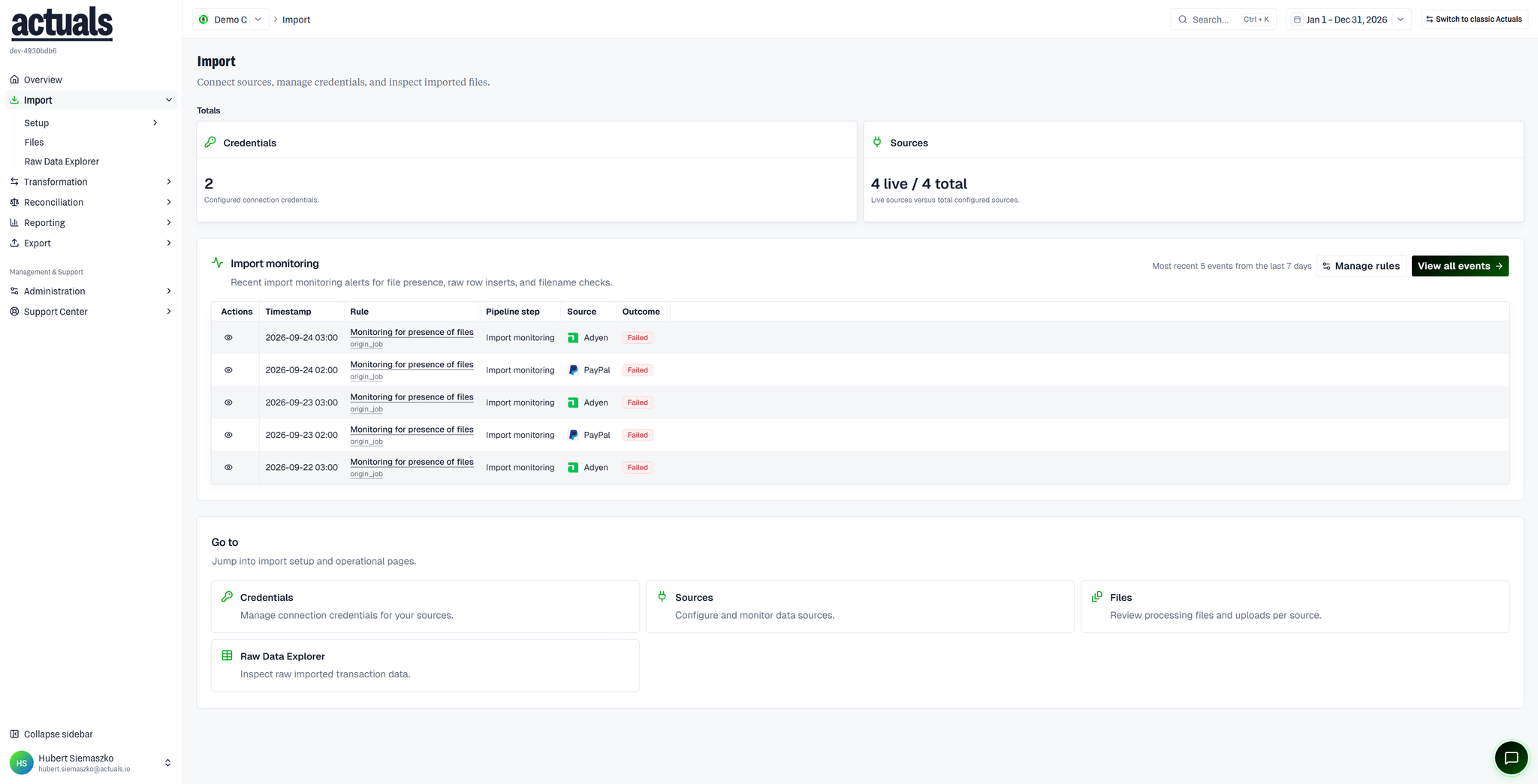Viewport: 1538px width, 784px height.
Task: Click the calendar icon in date range
Action: (x=1297, y=20)
